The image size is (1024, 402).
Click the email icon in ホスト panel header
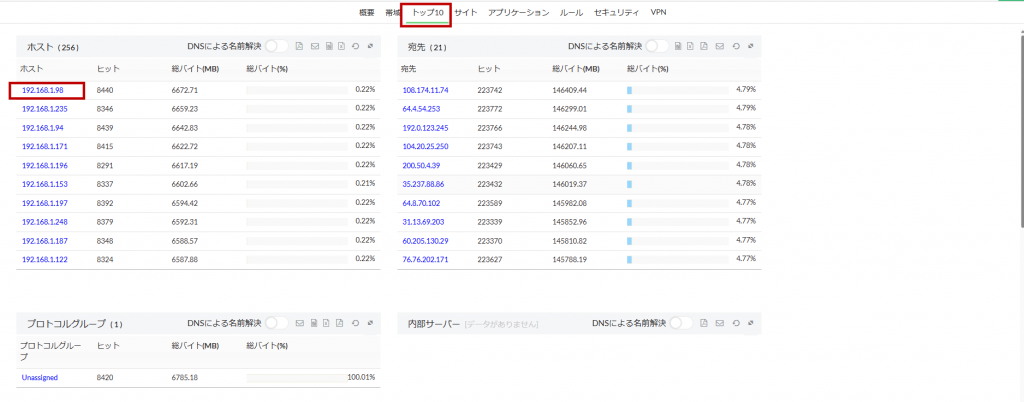coord(314,46)
